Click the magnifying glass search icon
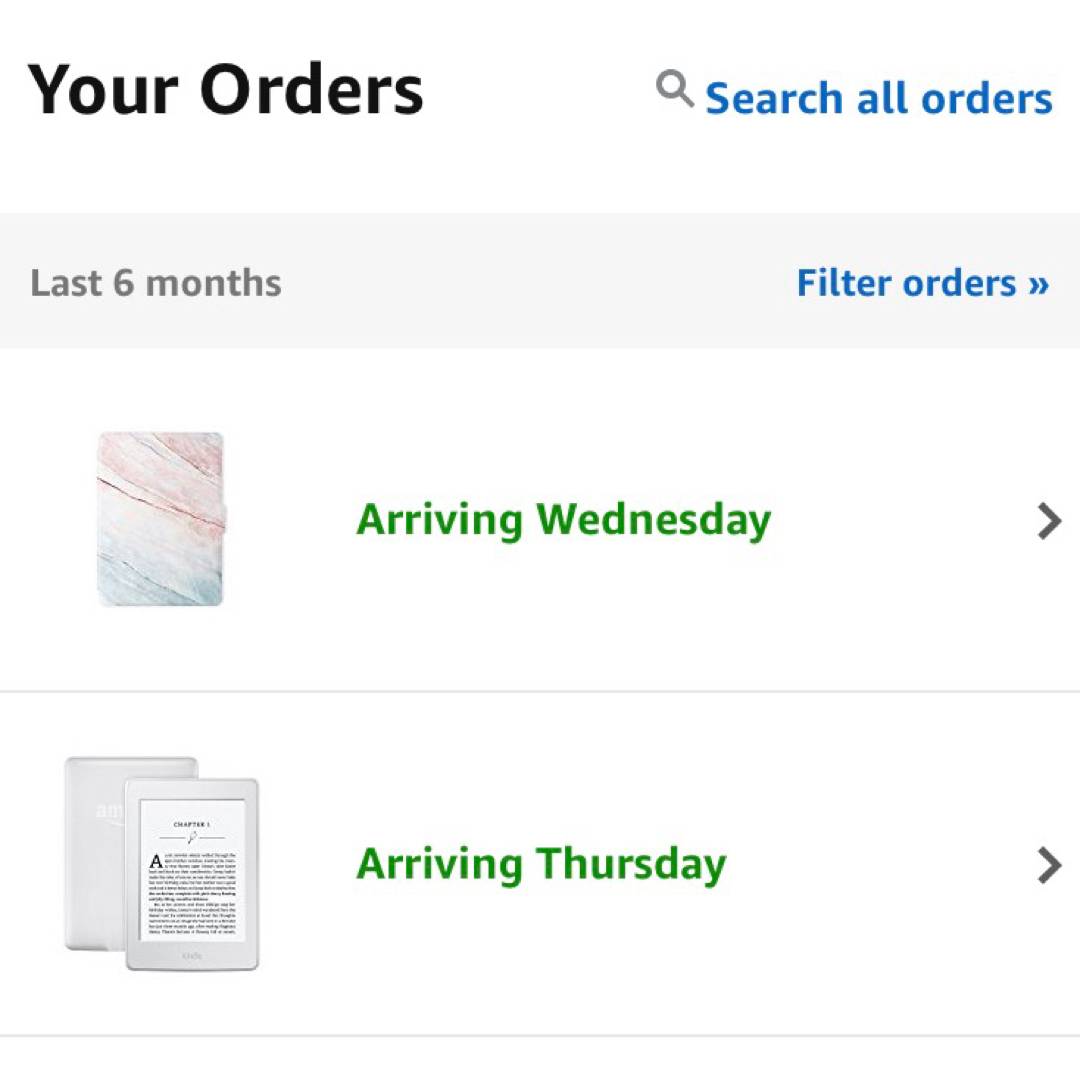 click(675, 91)
